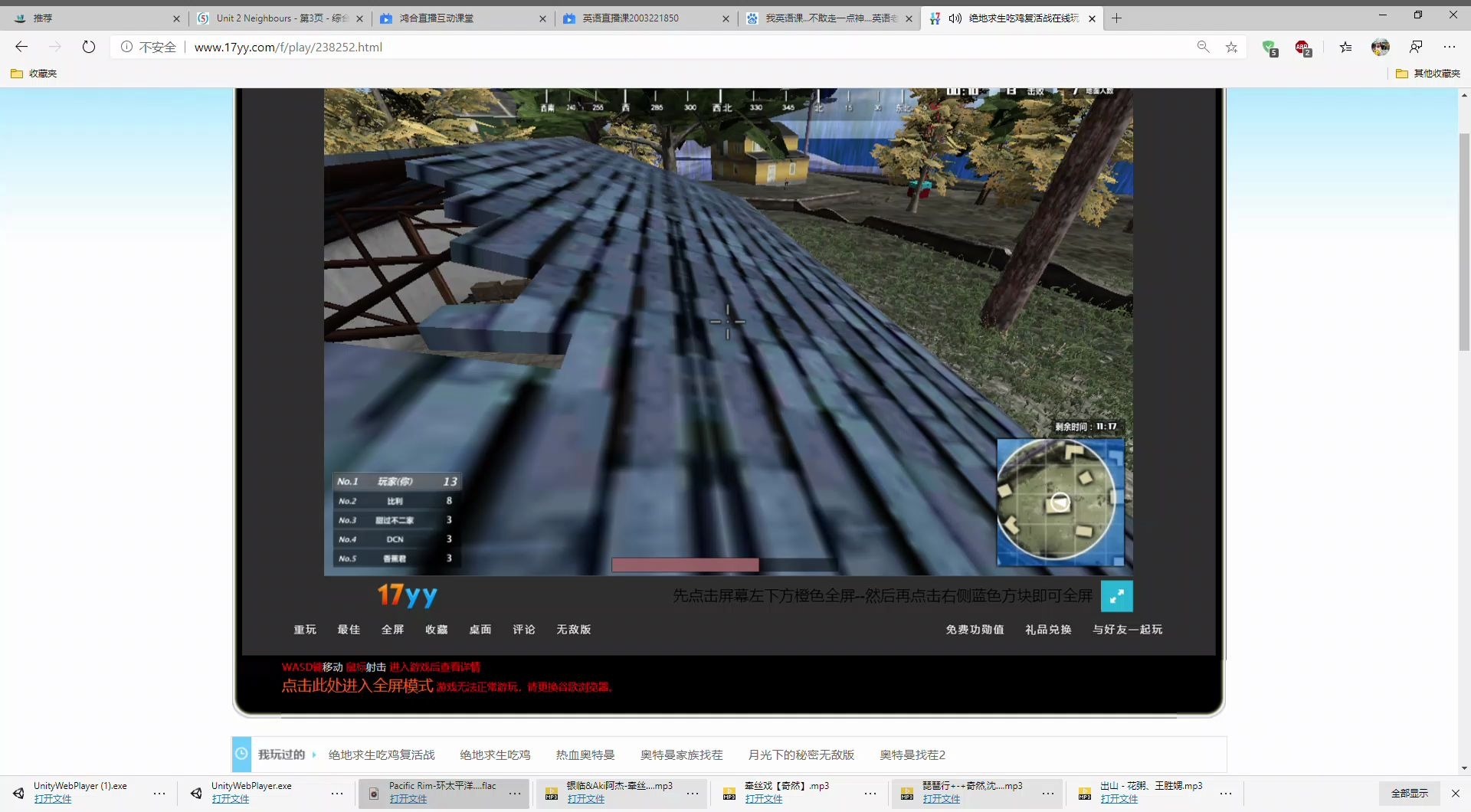1471x812 pixels.
Task: Close the downloads bar
Action: [x=1455, y=793]
